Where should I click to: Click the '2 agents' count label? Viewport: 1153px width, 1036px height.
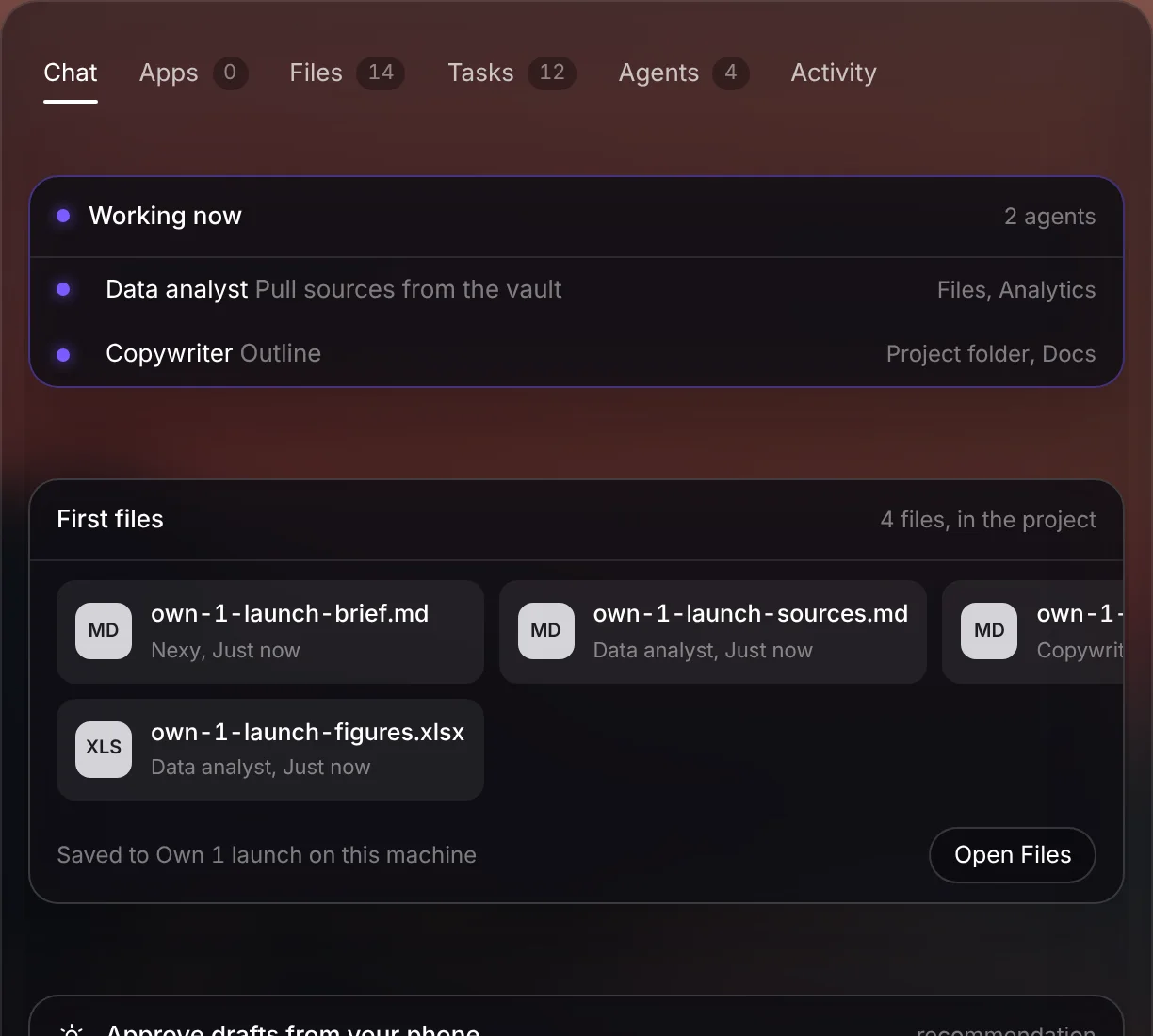pos(1050,217)
